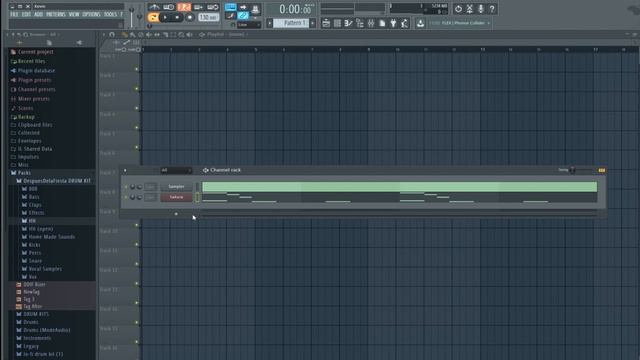640x360 pixels.
Task: Click the download content library icon
Action: pyautogui.click(x=420, y=23)
